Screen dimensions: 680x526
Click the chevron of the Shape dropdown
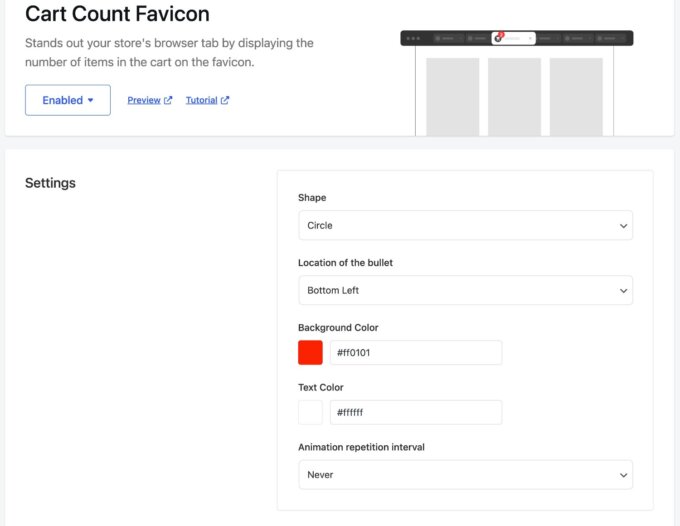623,226
